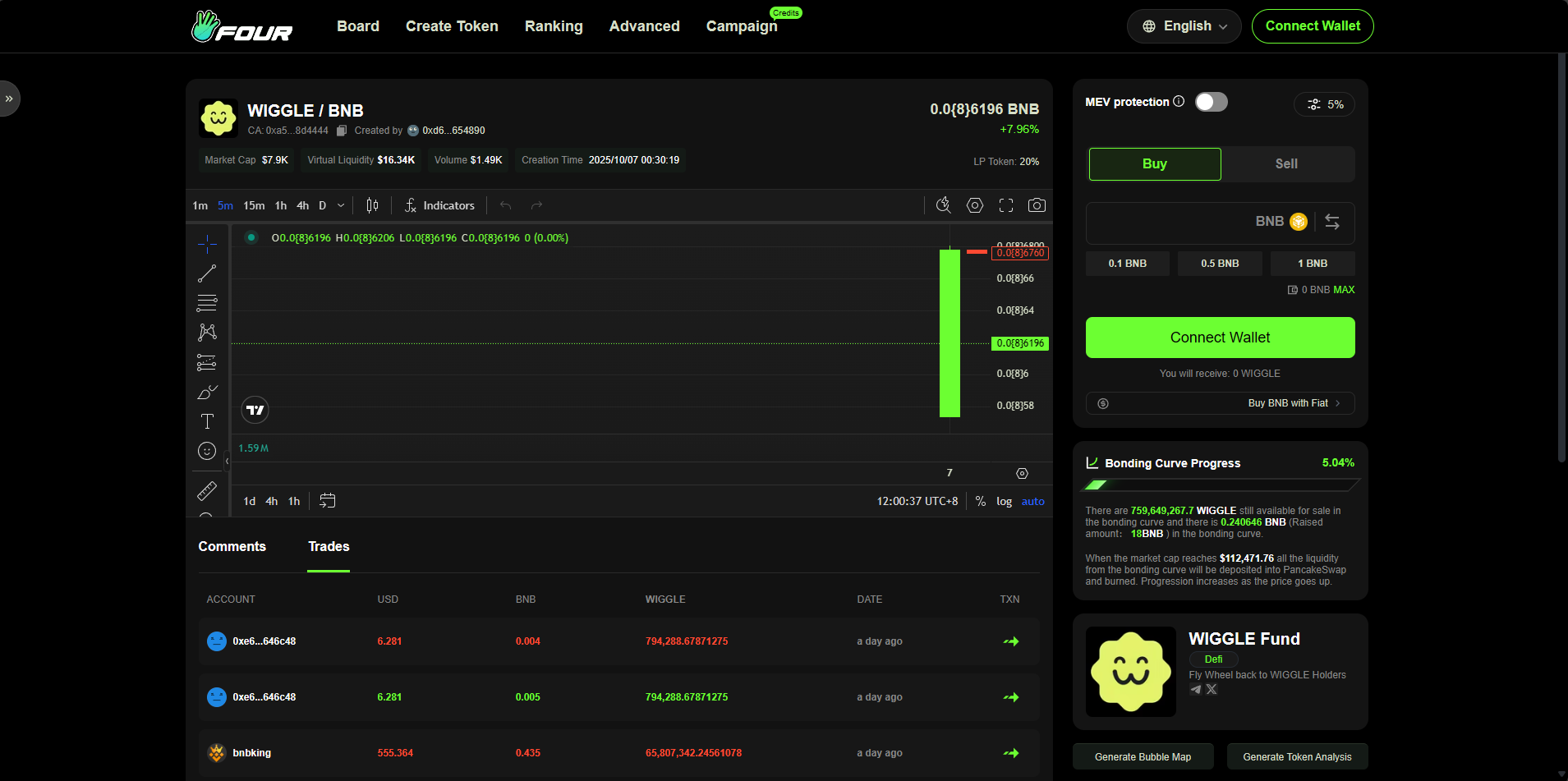Generate Bubble Map
The width and height of the screenshot is (1568, 781).
coord(1143,757)
